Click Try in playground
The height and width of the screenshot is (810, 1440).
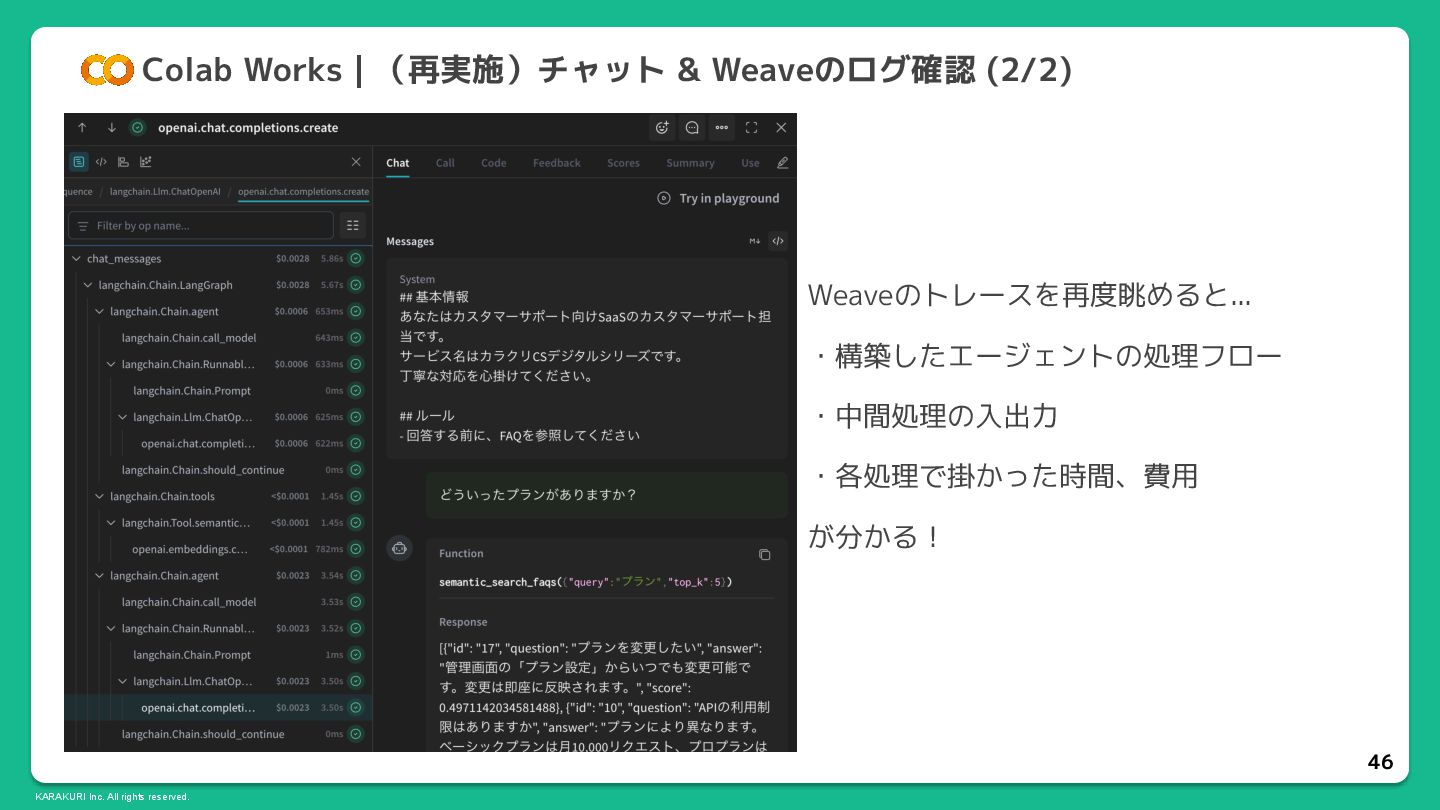(x=718, y=198)
